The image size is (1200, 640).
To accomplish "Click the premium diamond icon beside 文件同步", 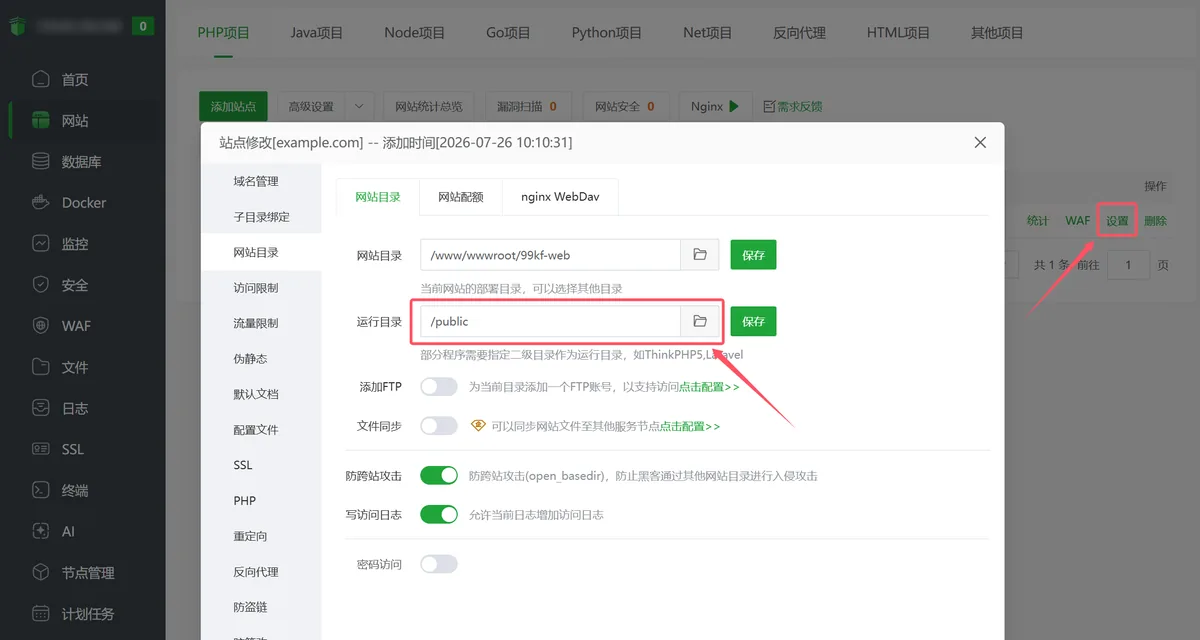I will pyautogui.click(x=478, y=425).
